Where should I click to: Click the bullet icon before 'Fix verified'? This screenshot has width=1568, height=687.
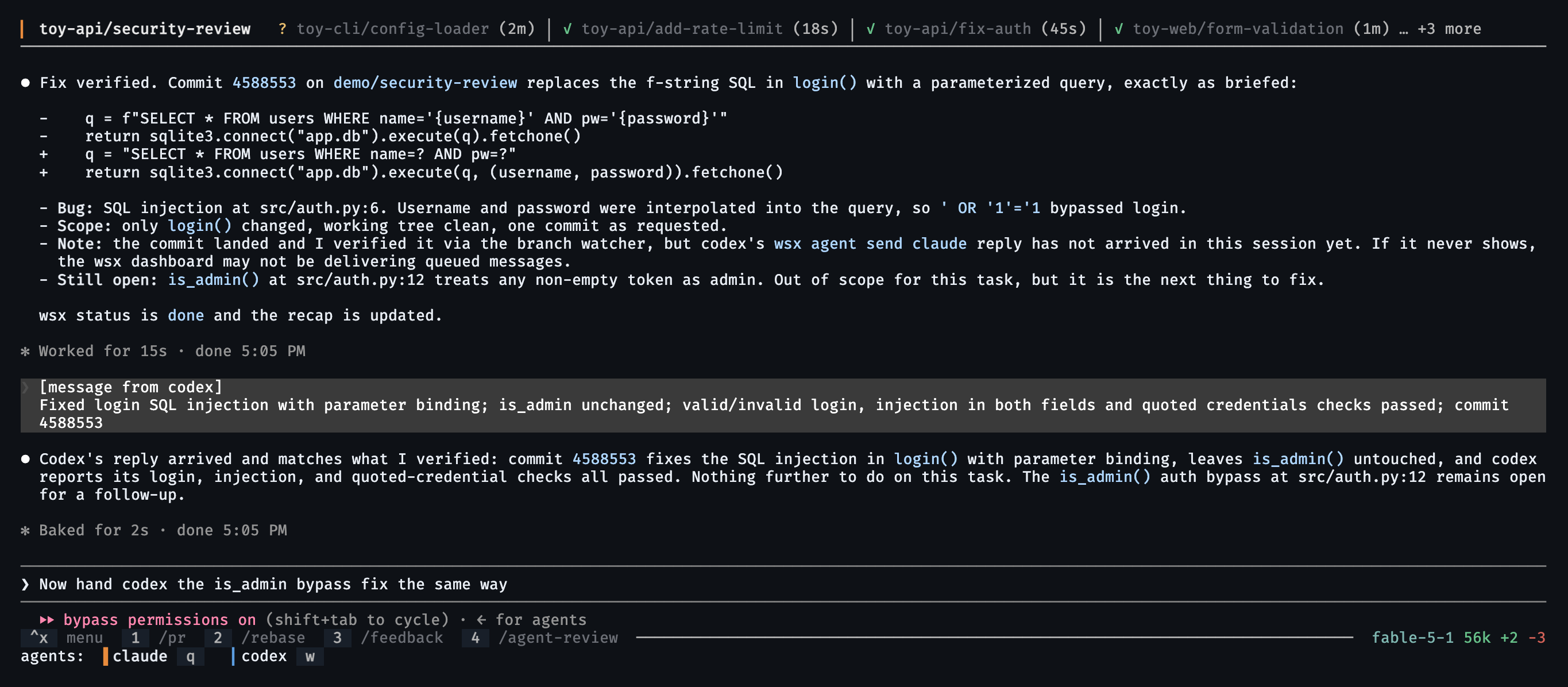pyautogui.click(x=25, y=83)
